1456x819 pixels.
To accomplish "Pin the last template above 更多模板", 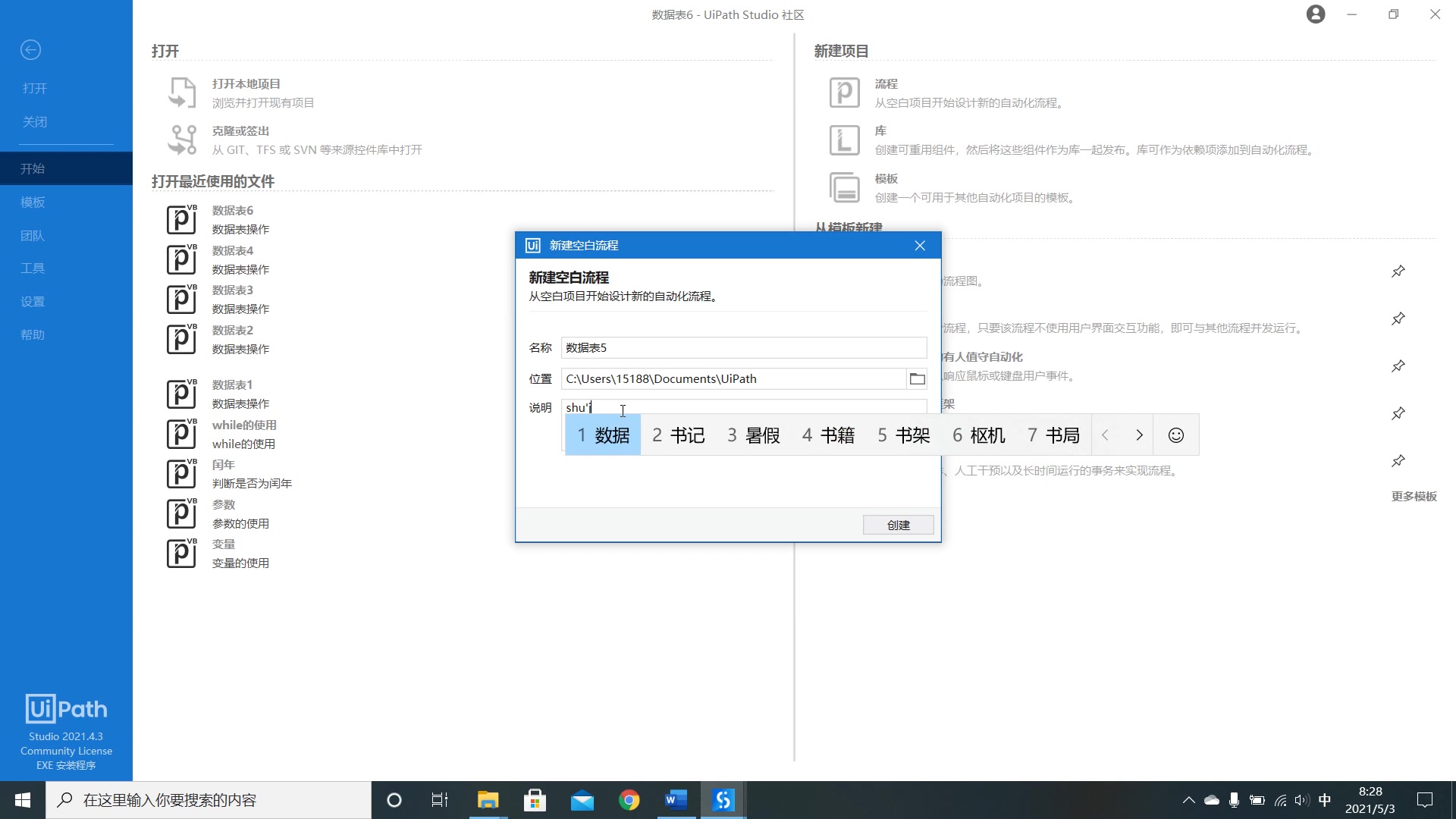I will (x=1399, y=461).
